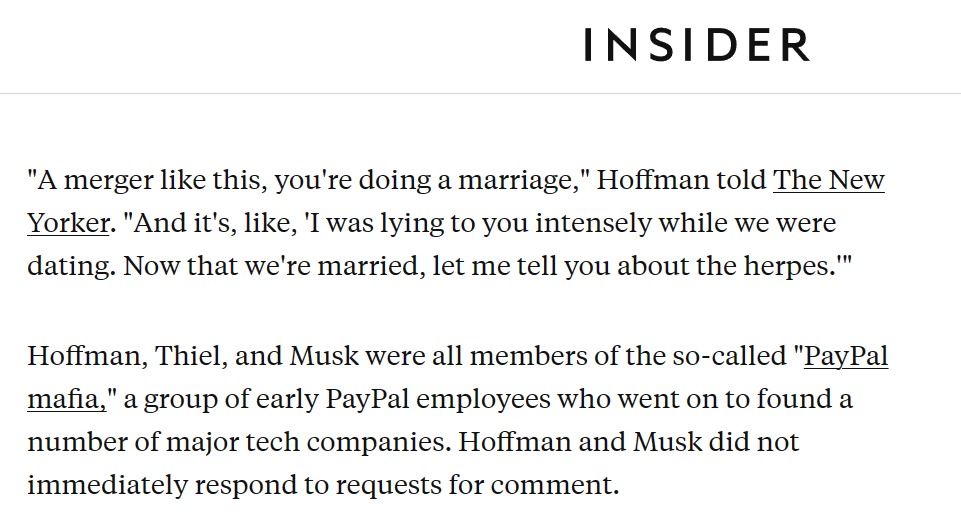Open 'The New' link text after 'Hoffman told'
This screenshot has height=529, width=961.
point(829,180)
